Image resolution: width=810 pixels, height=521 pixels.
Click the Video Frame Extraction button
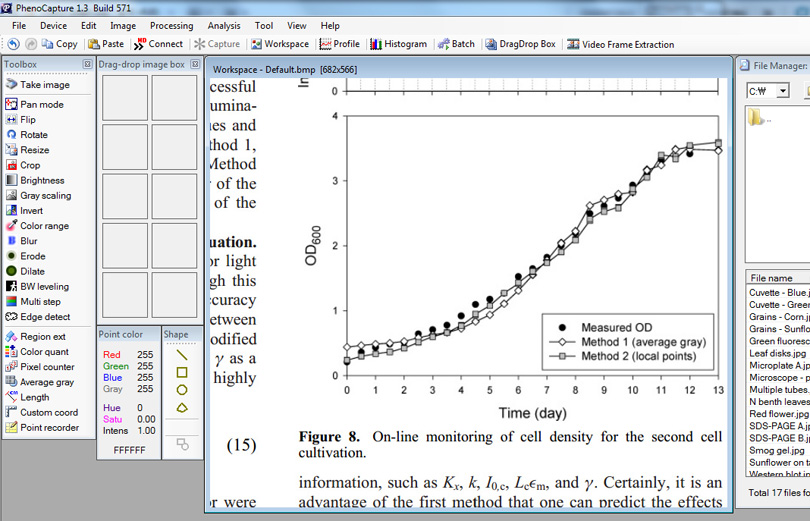(620, 44)
